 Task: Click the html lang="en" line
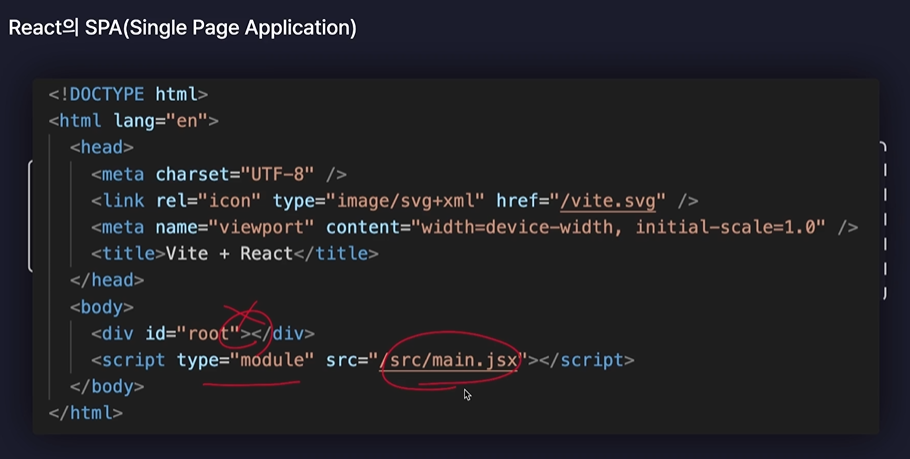(133, 121)
